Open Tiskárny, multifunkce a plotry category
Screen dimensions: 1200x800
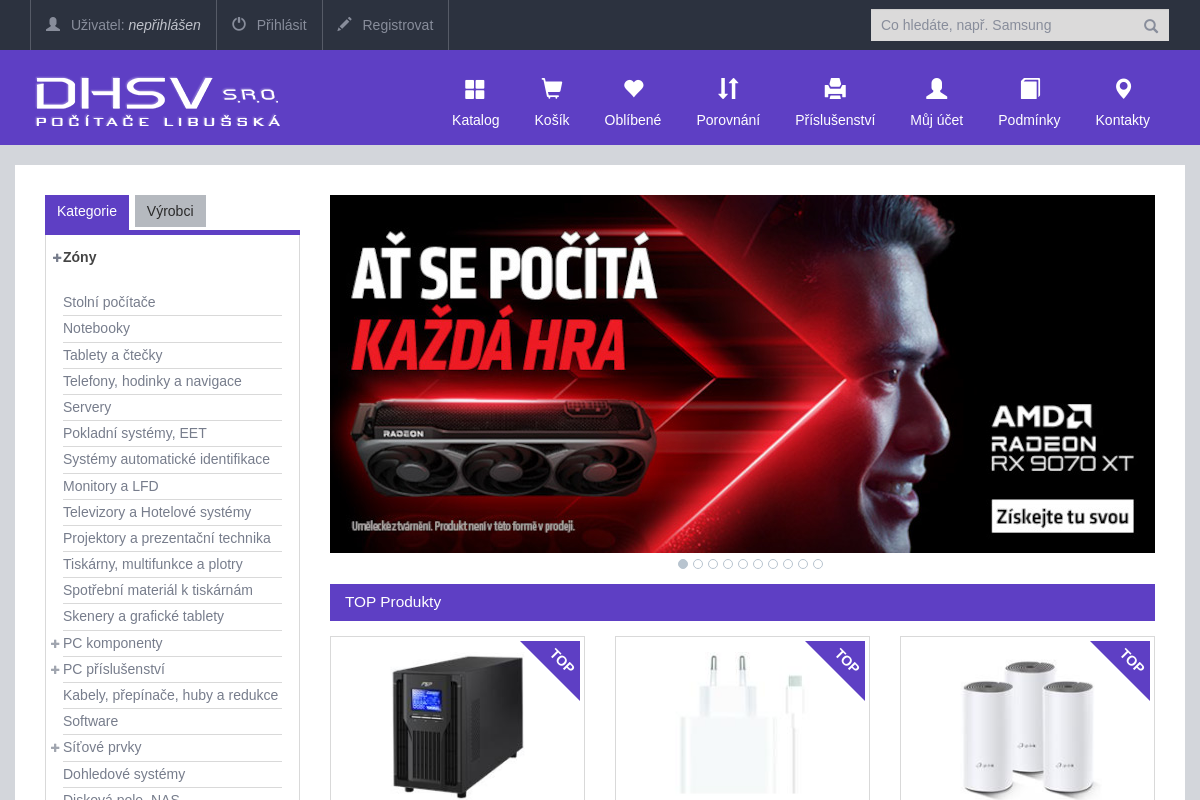point(153,564)
